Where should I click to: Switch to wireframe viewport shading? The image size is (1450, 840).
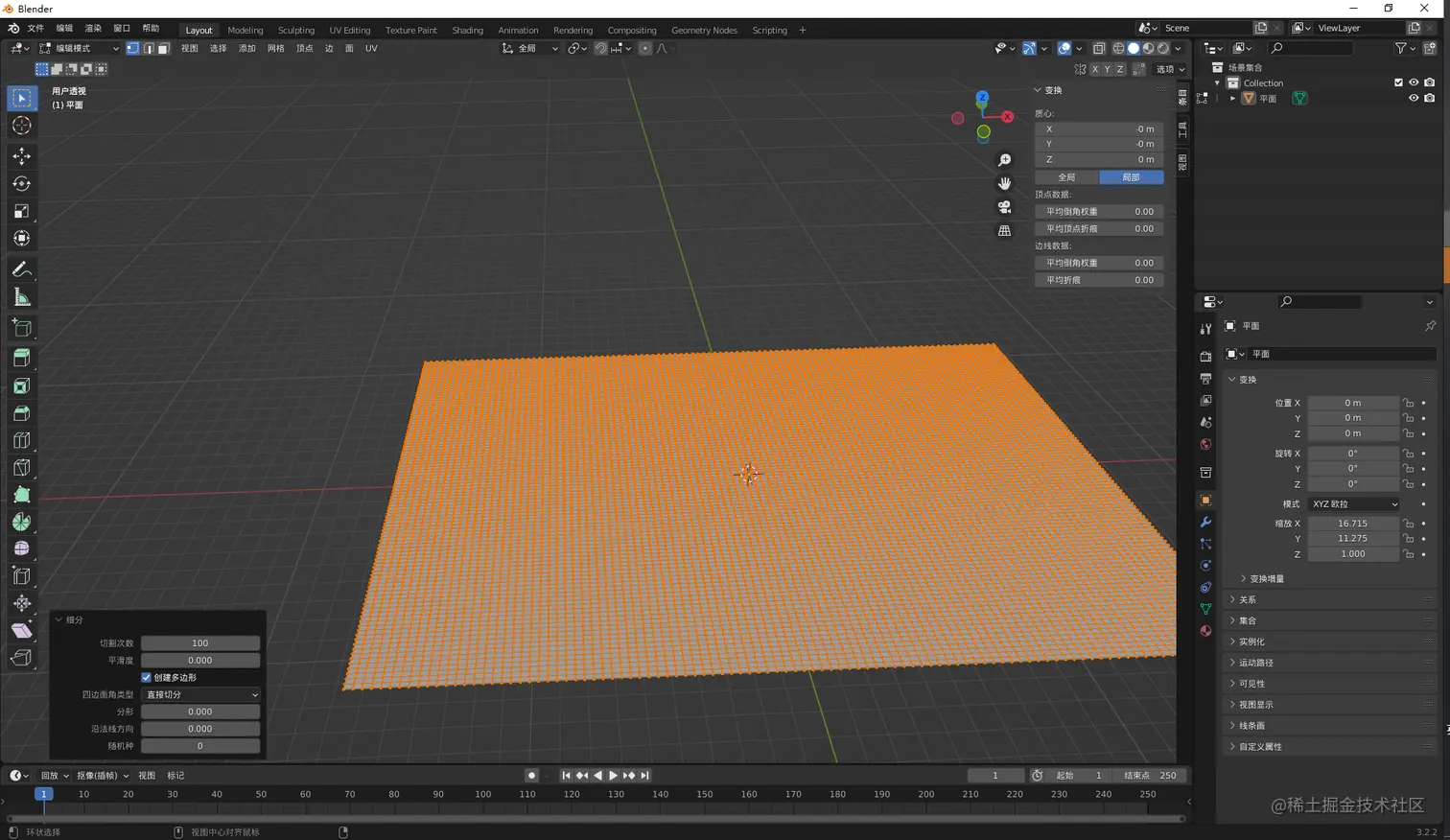[x=1118, y=48]
